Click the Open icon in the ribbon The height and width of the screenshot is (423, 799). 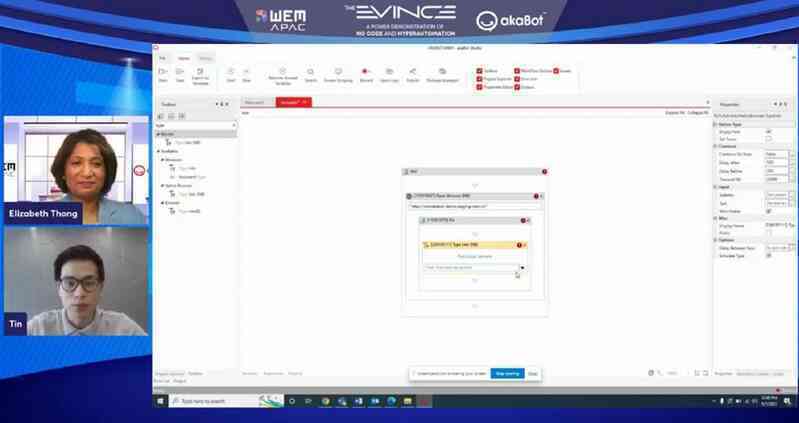tap(163, 72)
